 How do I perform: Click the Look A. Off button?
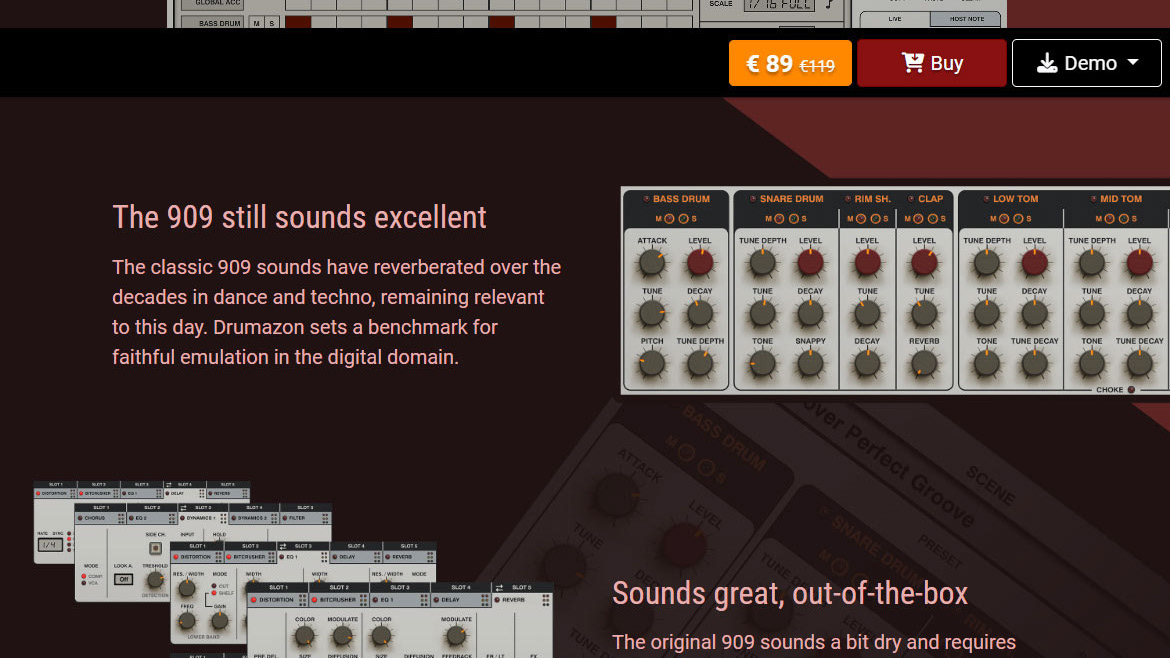point(123,579)
